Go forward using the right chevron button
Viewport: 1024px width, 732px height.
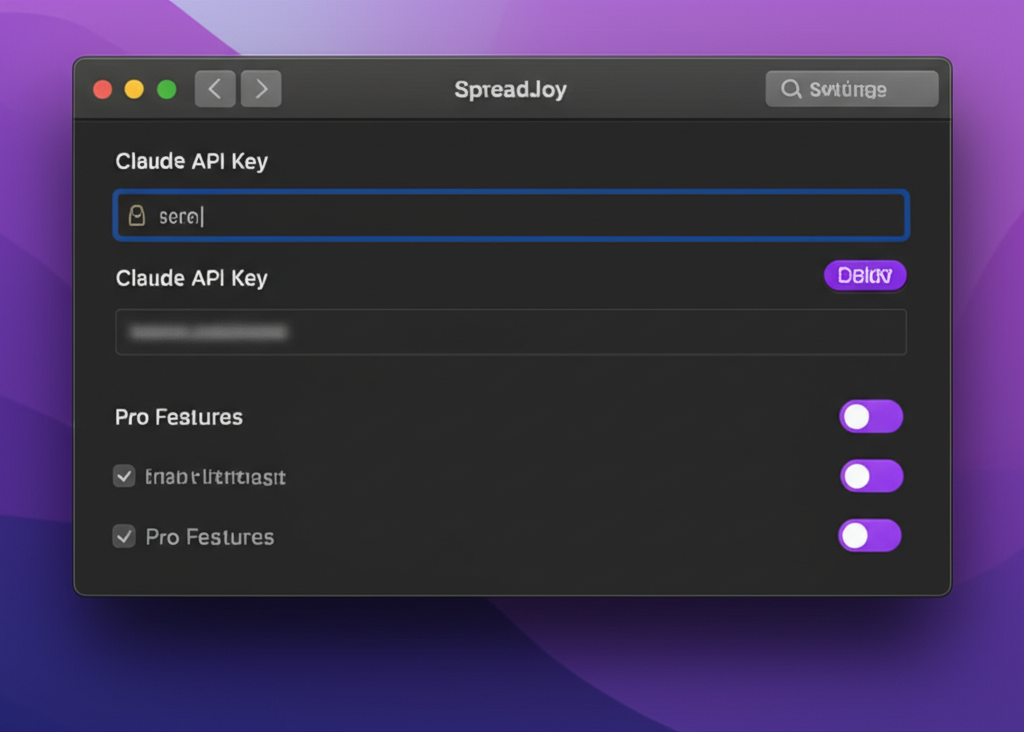[x=261, y=89]
